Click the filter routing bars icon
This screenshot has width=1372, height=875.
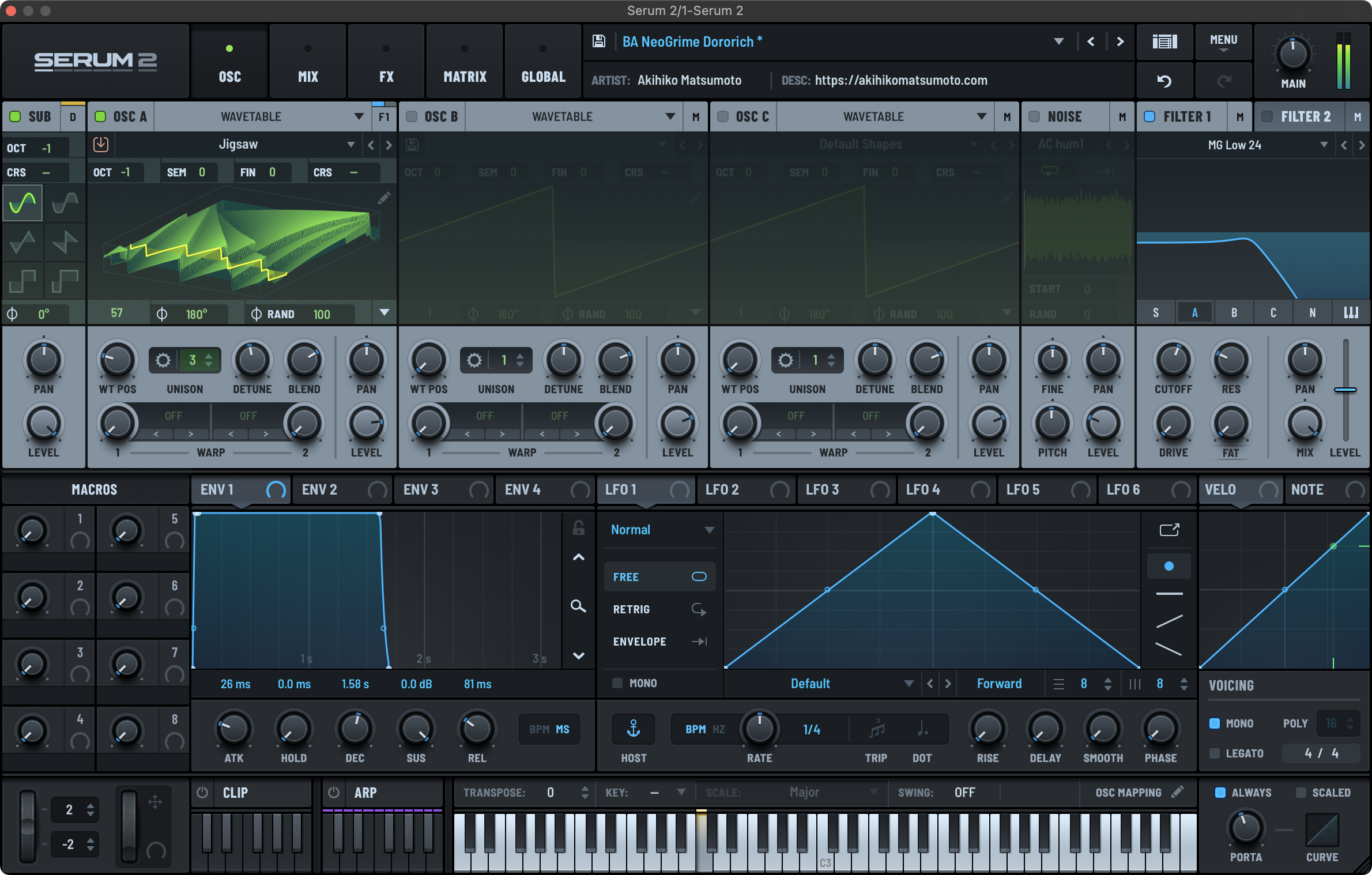1351,312
